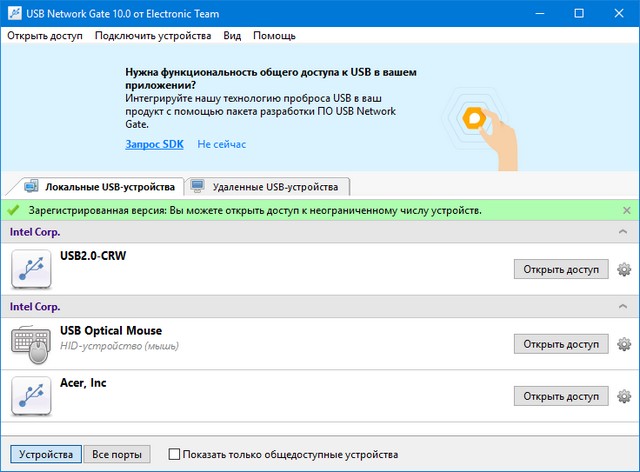Dismiss the green registered version notice
Image resolution: width=640 pixels, height=472 pixels.
pos(627,211)
